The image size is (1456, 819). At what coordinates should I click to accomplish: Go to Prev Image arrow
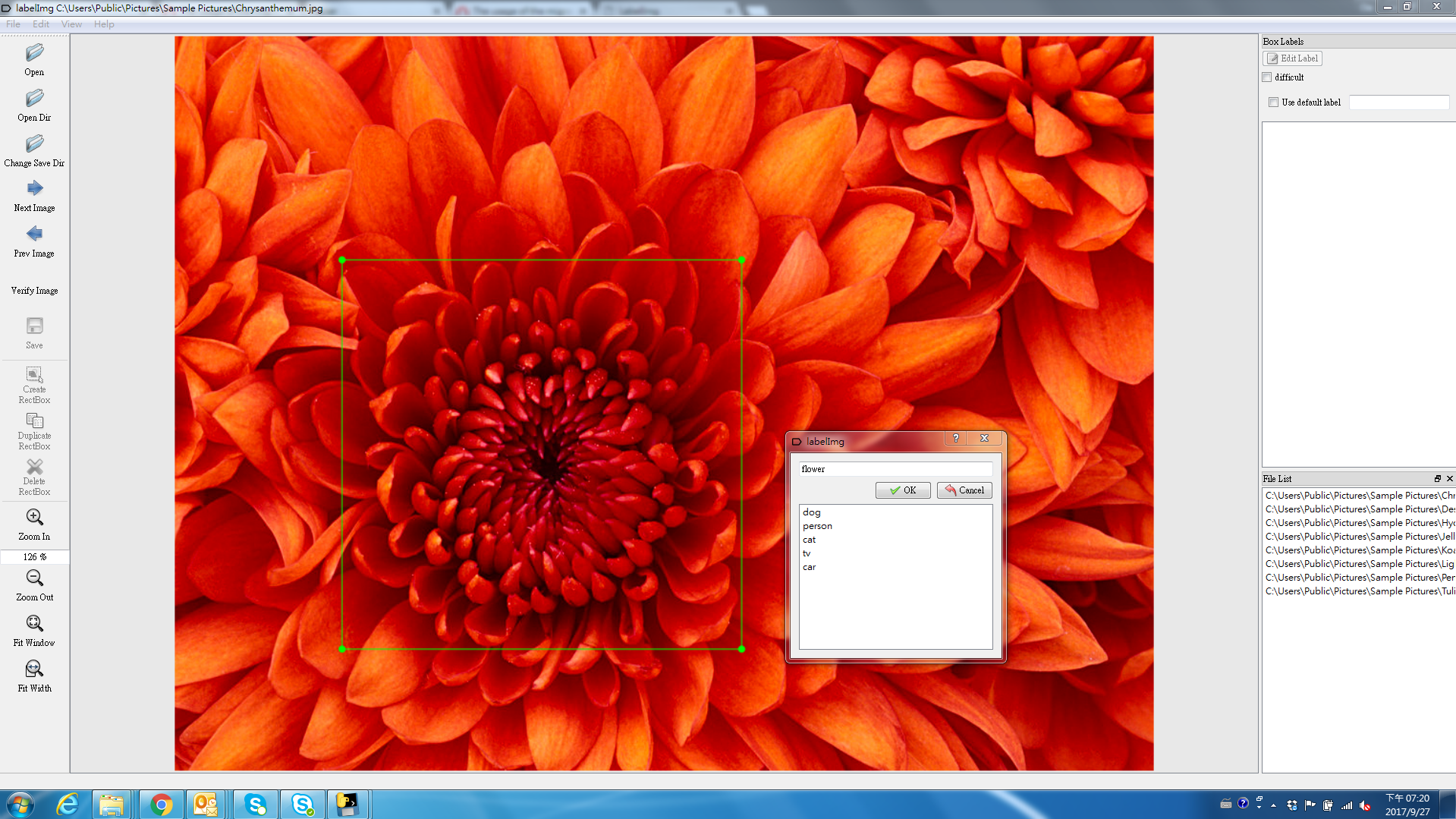(x=34, y=234)
